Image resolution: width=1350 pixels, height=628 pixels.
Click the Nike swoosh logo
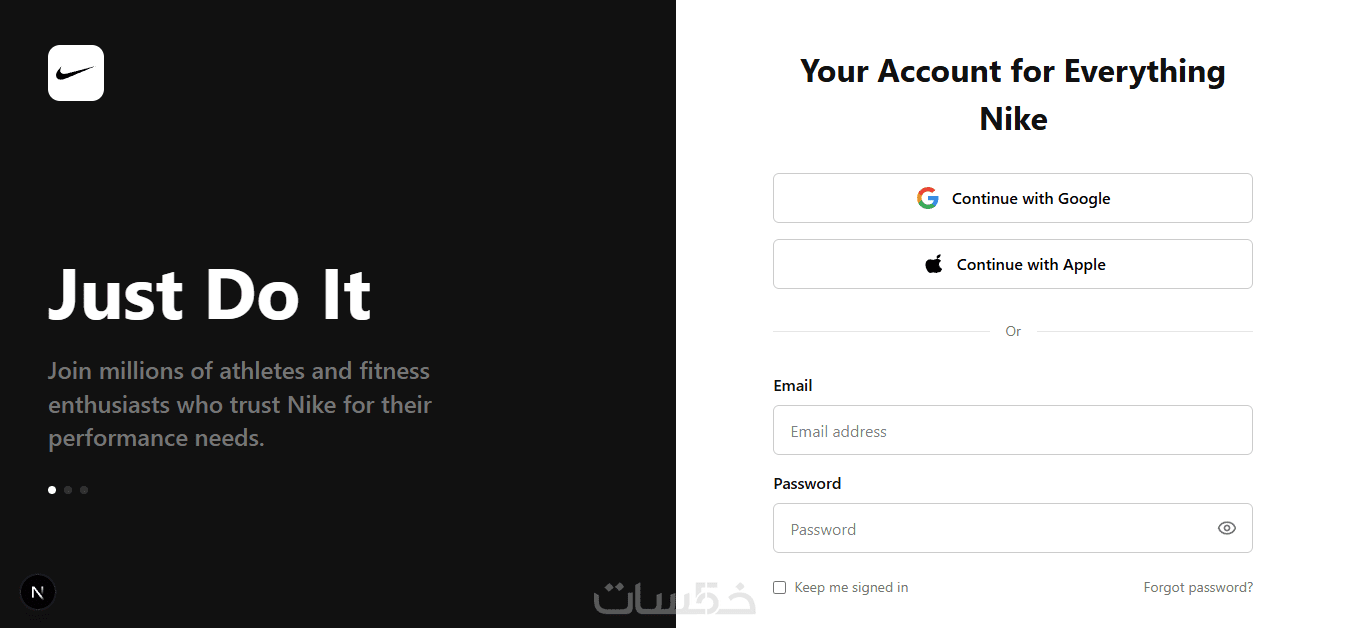click(x=76, y=73)
